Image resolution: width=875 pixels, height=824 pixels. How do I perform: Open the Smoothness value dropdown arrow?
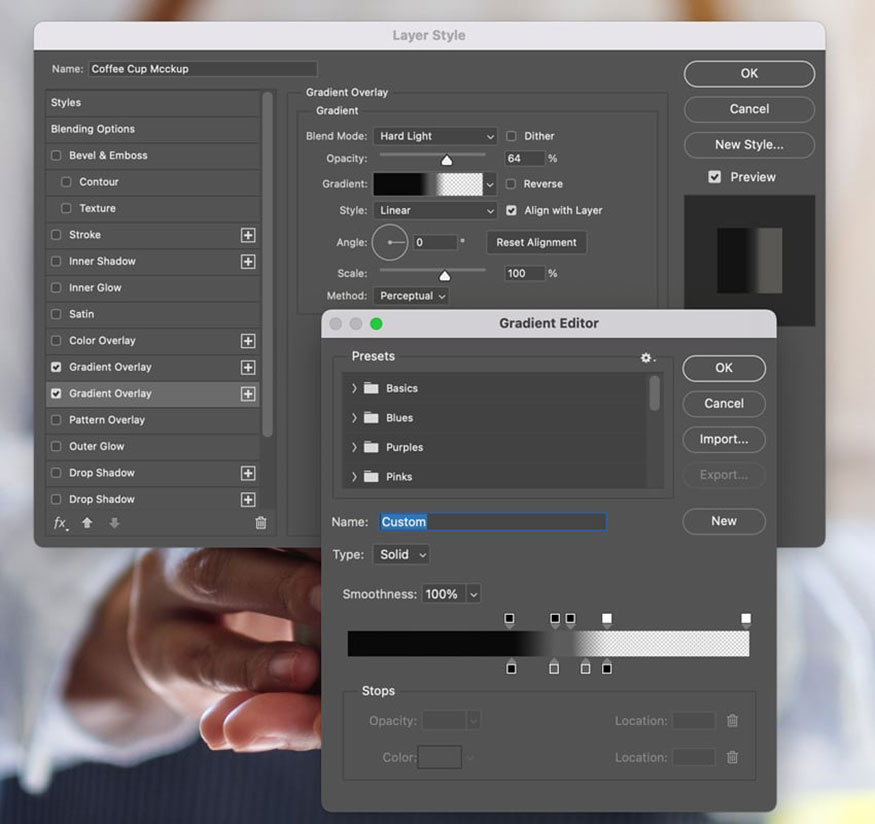tap(473, 594)
